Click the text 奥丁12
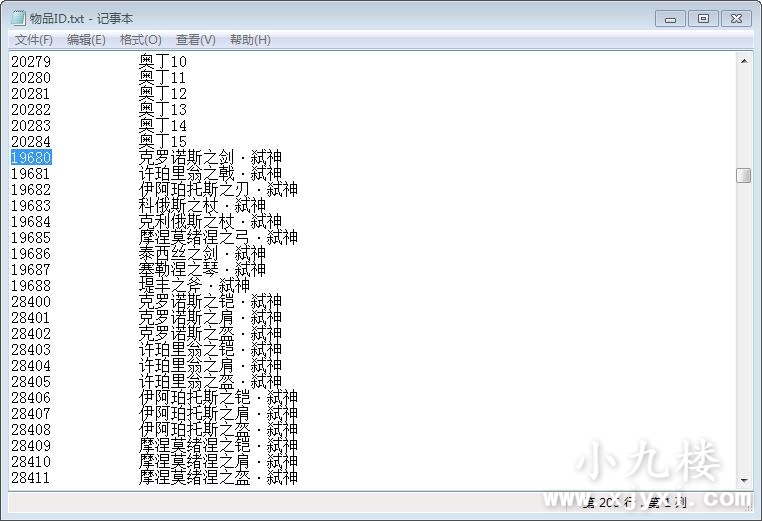 click(163, 94)
